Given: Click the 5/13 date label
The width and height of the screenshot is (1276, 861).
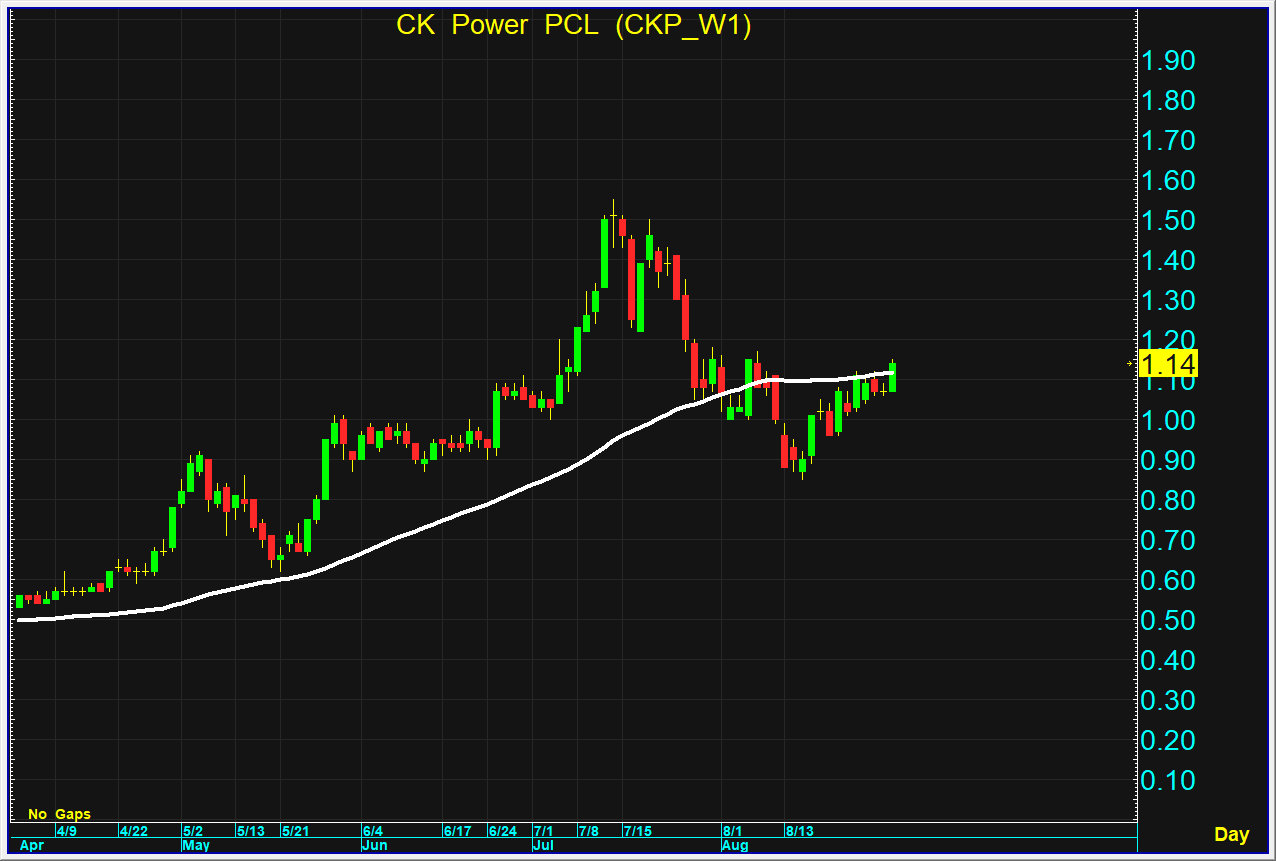Looking at the screenshot, I should coord(252,831).
